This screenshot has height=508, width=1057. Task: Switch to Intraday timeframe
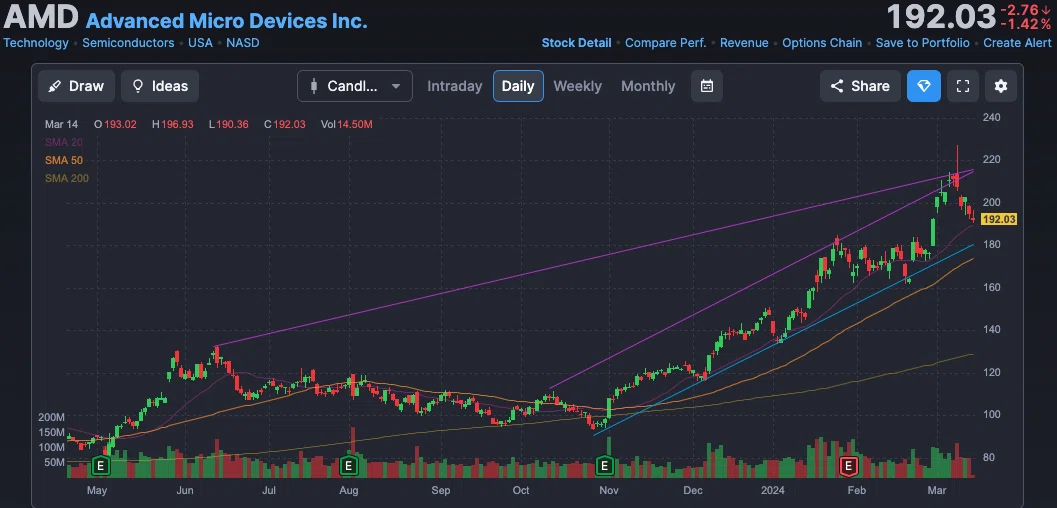click(x=455, y=86)
